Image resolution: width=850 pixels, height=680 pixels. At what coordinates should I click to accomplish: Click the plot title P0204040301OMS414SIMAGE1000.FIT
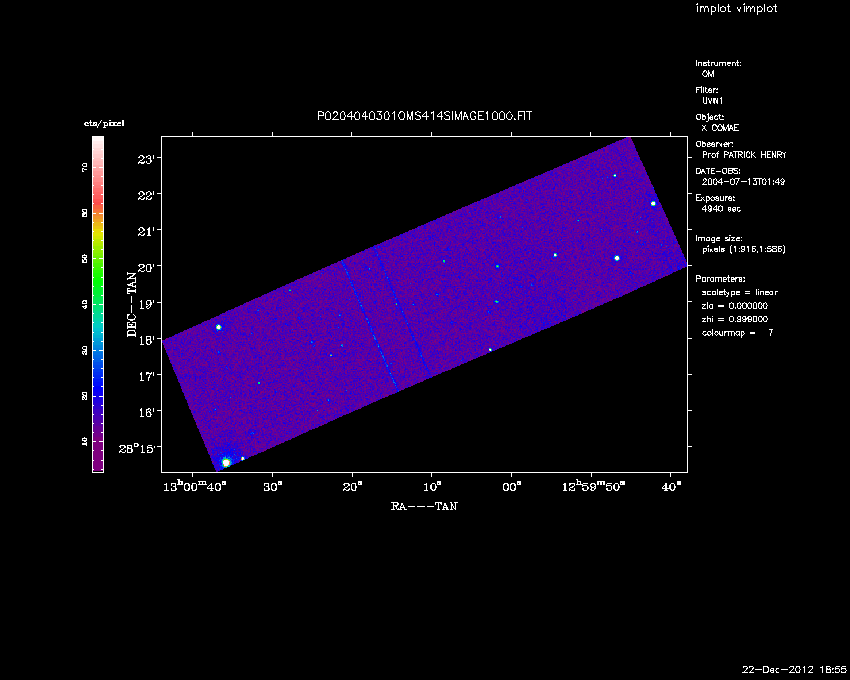coord(424,116)
